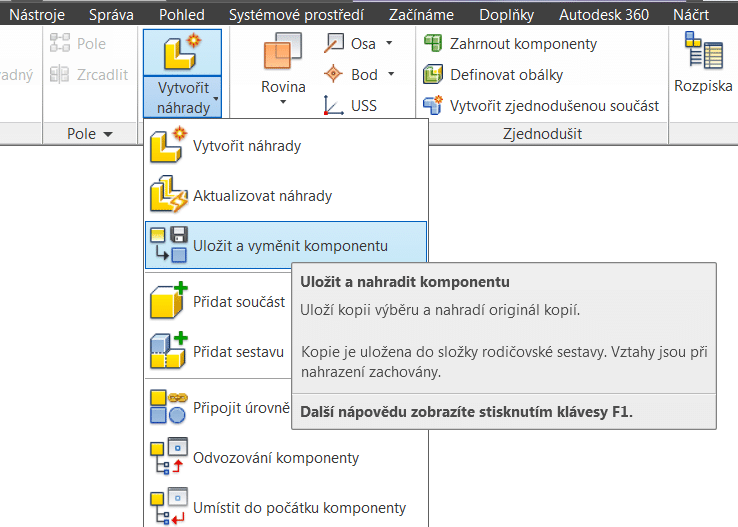Select Umístit do počátku komponenty item
738x527 pixels.
pyautogui.click(x=286, y=507)
